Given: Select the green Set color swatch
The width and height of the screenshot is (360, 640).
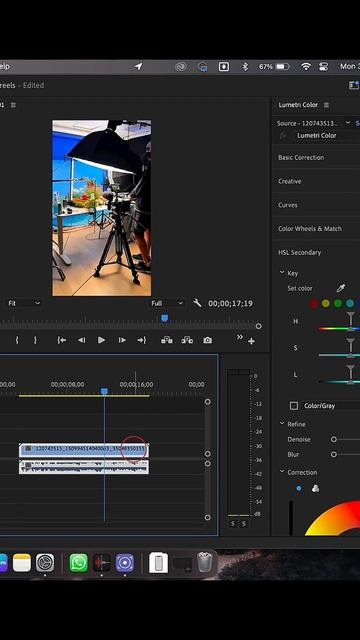Looking at the screenshot, I should tap(338, 303).
